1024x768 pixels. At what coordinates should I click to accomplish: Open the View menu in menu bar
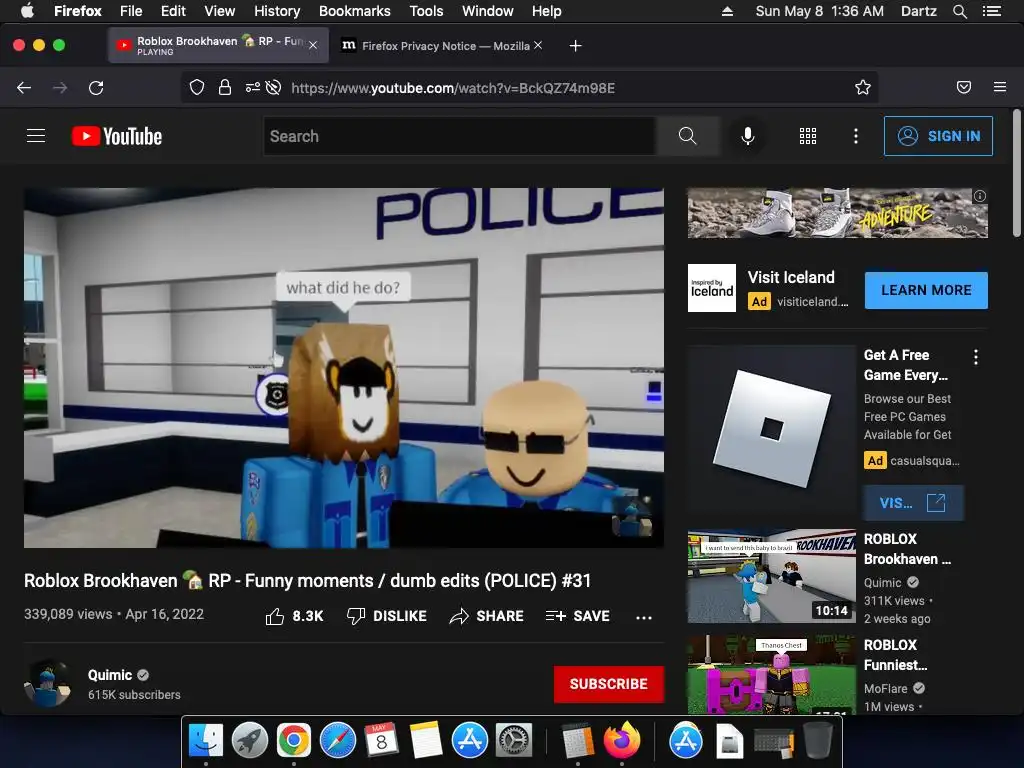pyautogui.click(x=219, y=11)
